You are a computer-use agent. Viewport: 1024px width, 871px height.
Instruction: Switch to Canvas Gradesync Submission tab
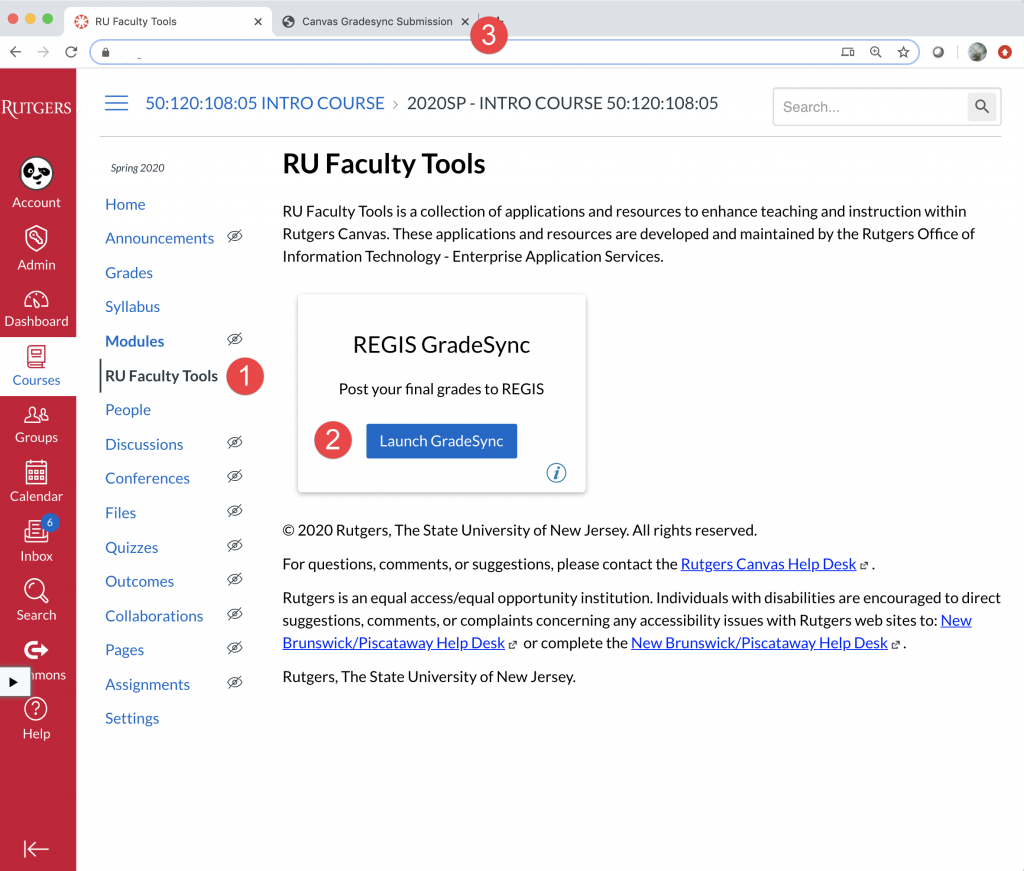377,22
